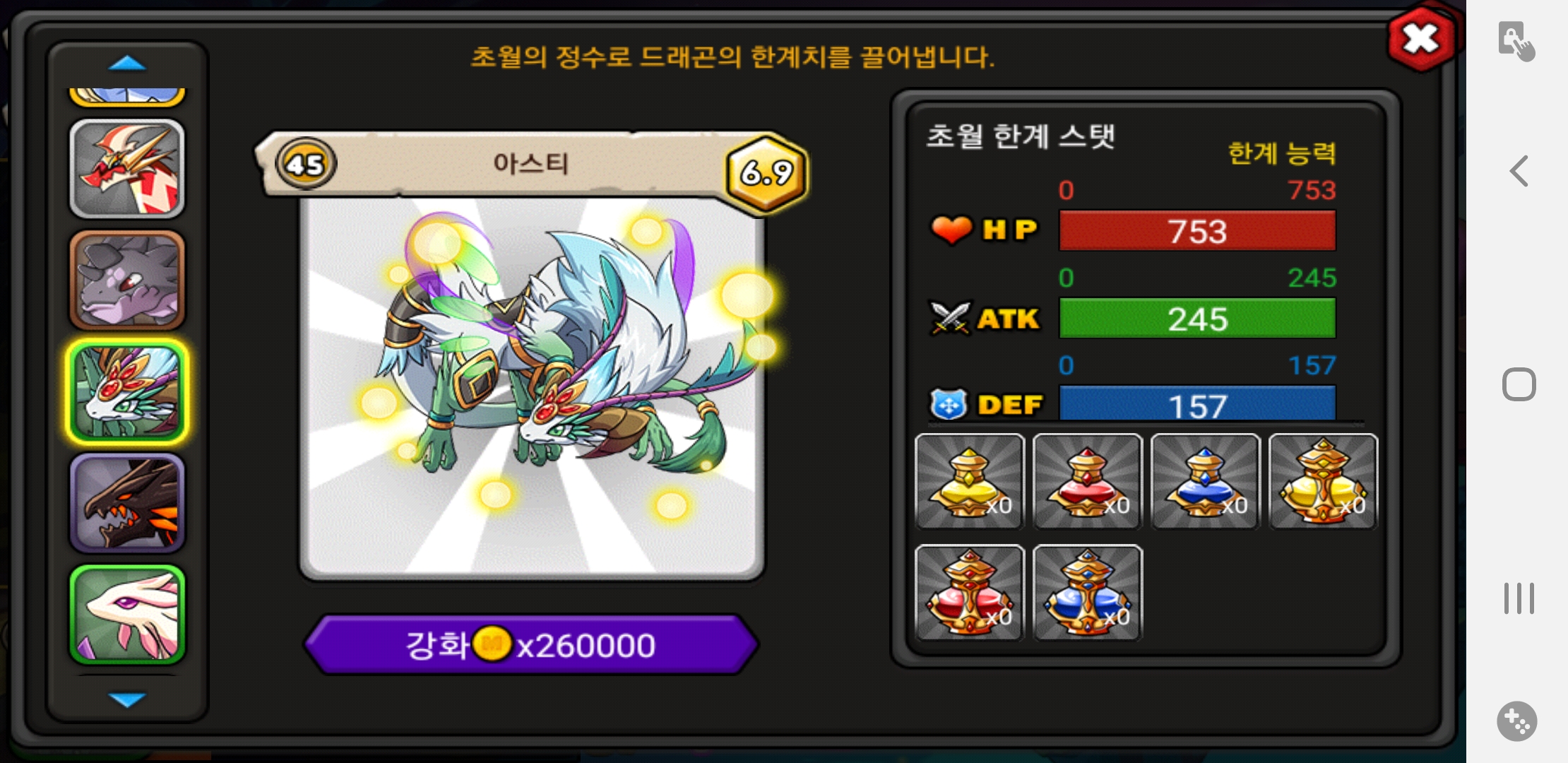Choose the gray rock dragon portrait
The image size is (1568, 763).
pyautogui.click(x=127, y=280)
